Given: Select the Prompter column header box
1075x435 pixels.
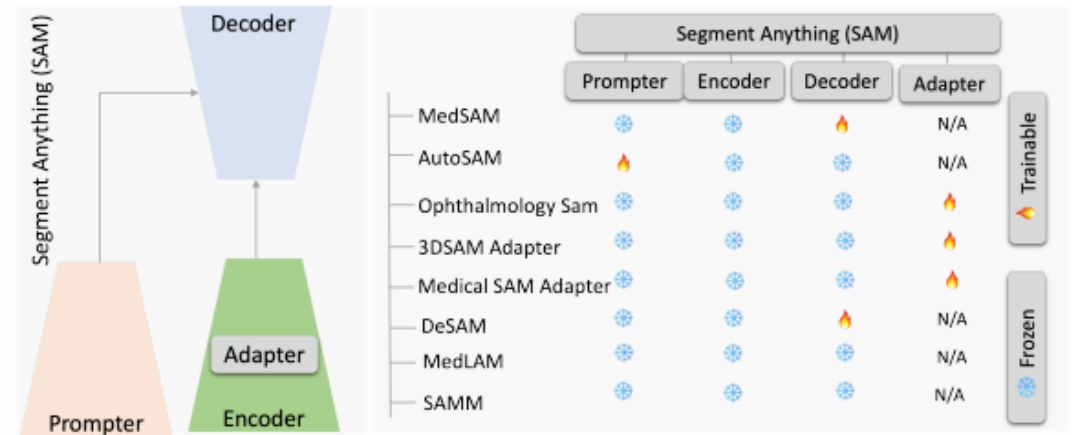Looking at the screenshot, I should [623, 82].
